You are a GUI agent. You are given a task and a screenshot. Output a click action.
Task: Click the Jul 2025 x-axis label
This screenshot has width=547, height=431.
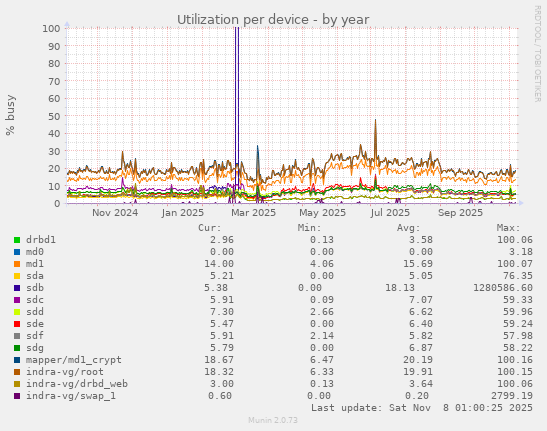pos(390,213)
